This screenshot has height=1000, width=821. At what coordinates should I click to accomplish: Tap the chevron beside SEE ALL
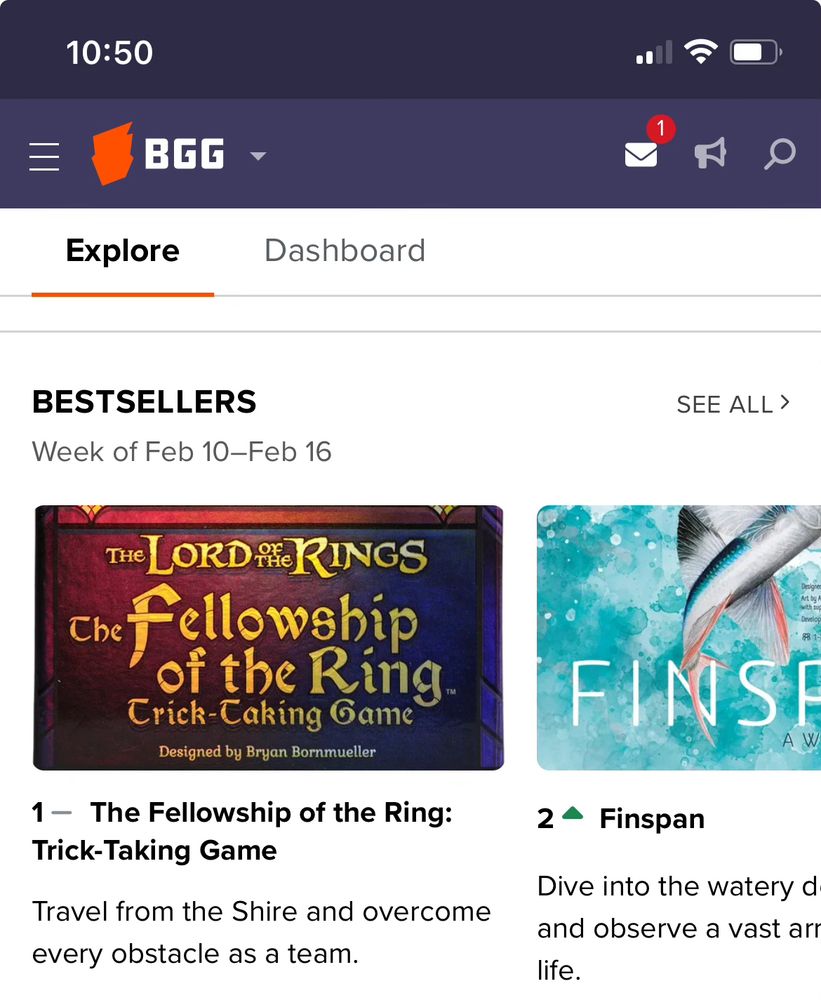[786, 403]
